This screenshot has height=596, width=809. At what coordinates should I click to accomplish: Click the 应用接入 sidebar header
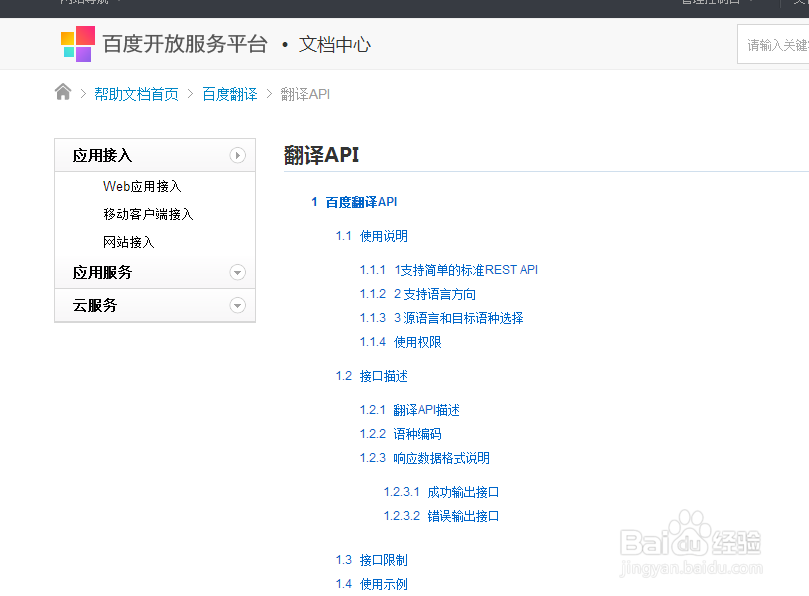(155, 155)
